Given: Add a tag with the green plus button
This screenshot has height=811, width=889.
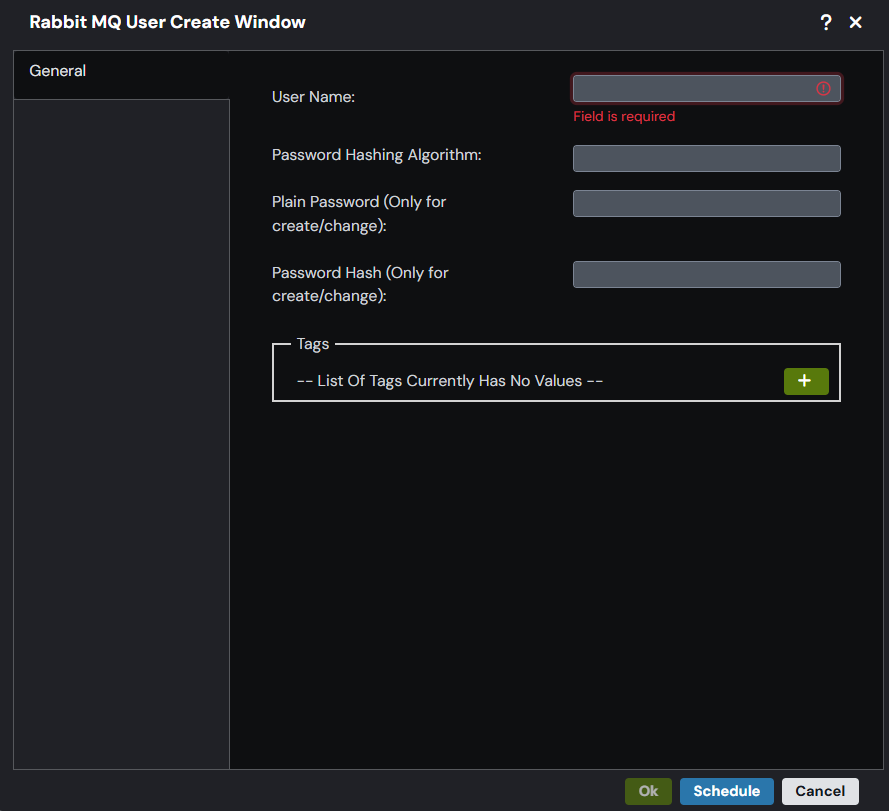Looking at the screenshot, I should 806,381.
